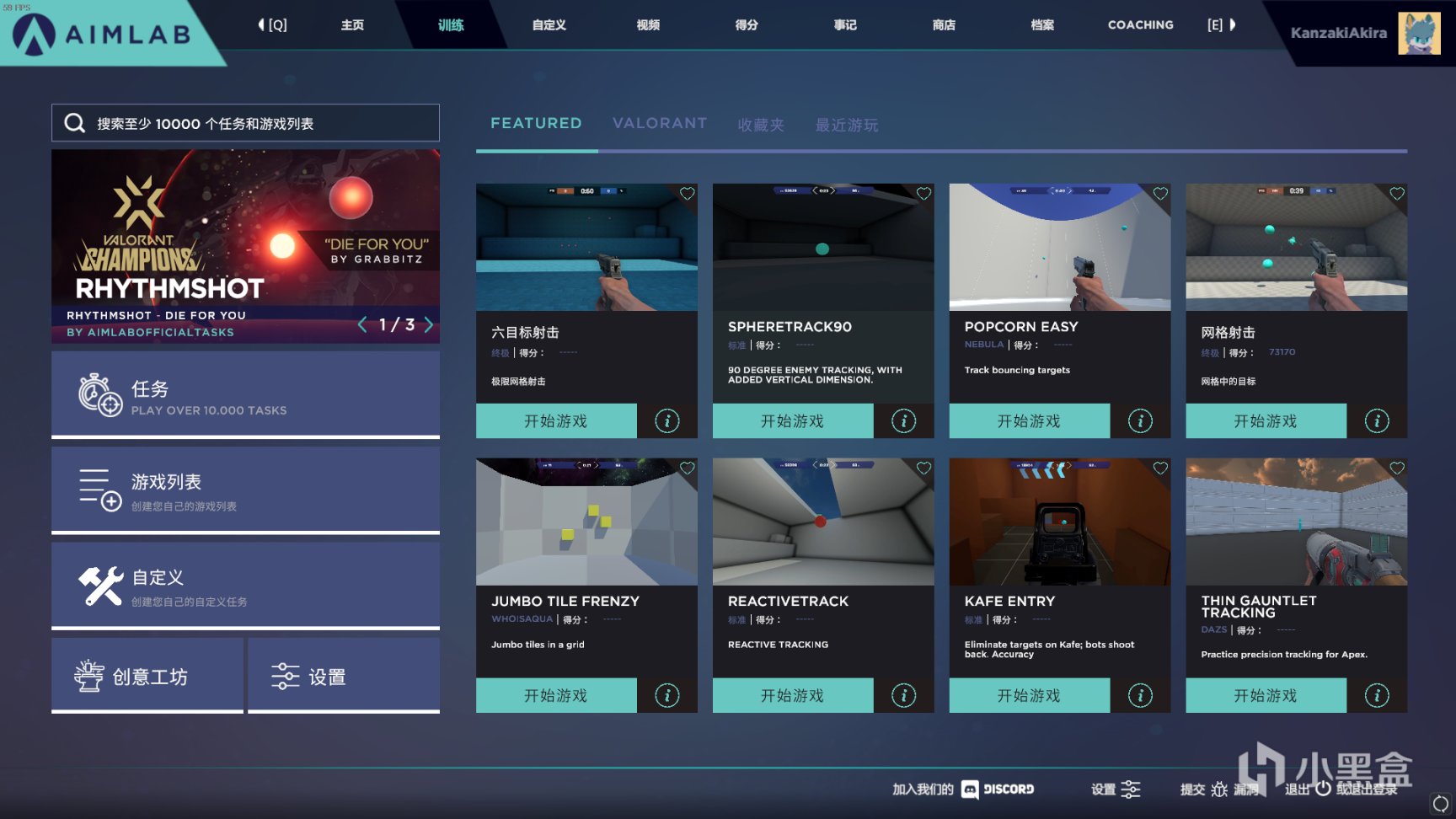Viewport: 1456px width, 819px height.
Task: Switch to the 最近游玩 recent tab
Action: (x=847, y=125)
